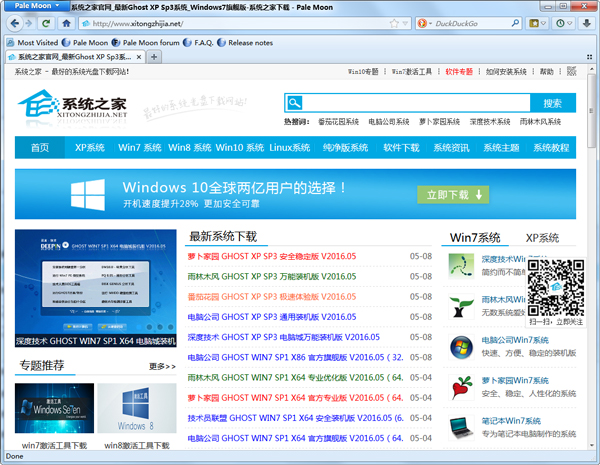Open the Win10 系统 navigation item

click(x=240, y=147)
